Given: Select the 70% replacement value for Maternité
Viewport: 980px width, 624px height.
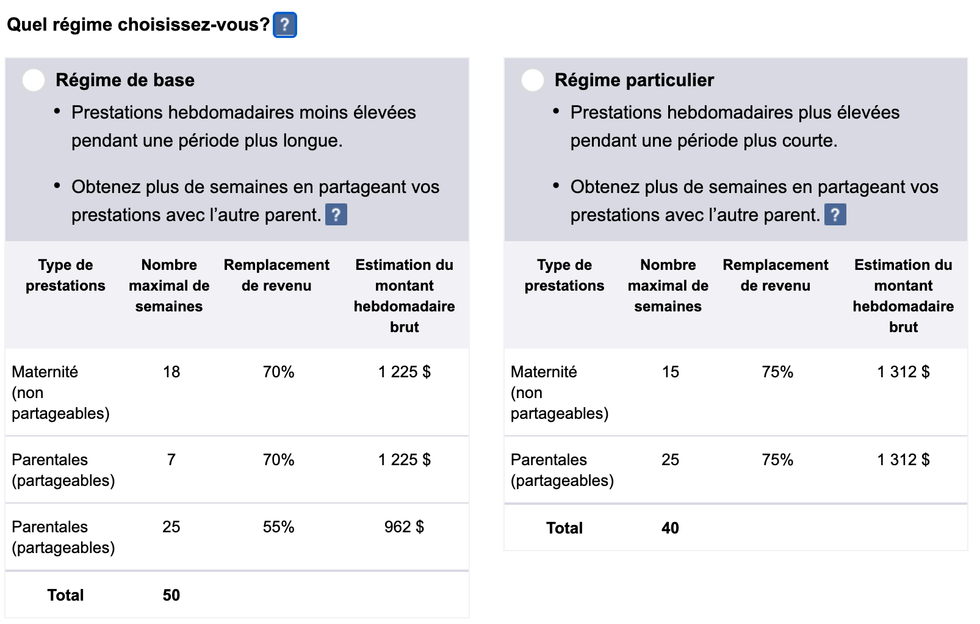Looking at the screenshot, I should pos(278,371).
